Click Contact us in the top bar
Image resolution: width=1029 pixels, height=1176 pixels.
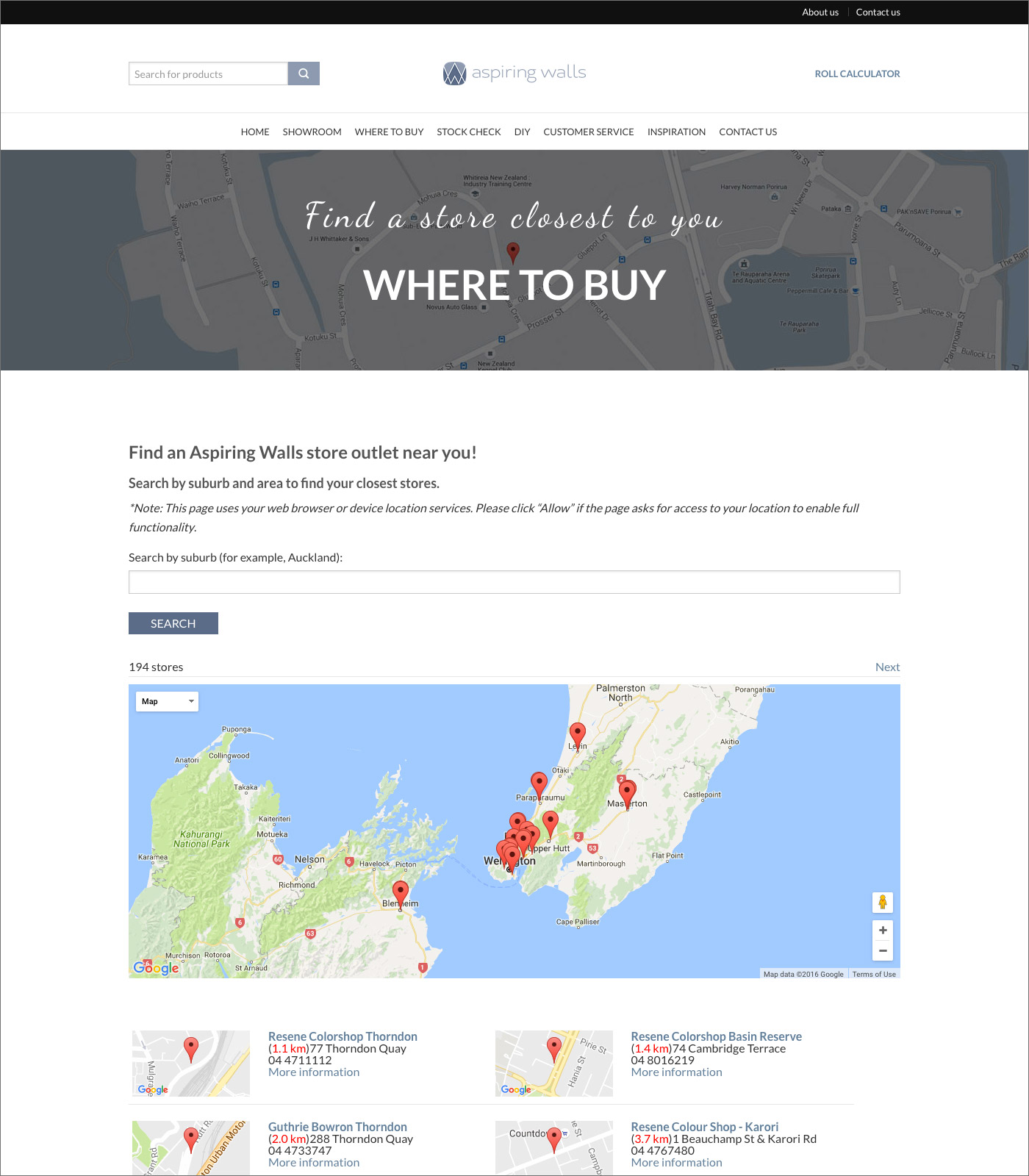click(878, 12)
